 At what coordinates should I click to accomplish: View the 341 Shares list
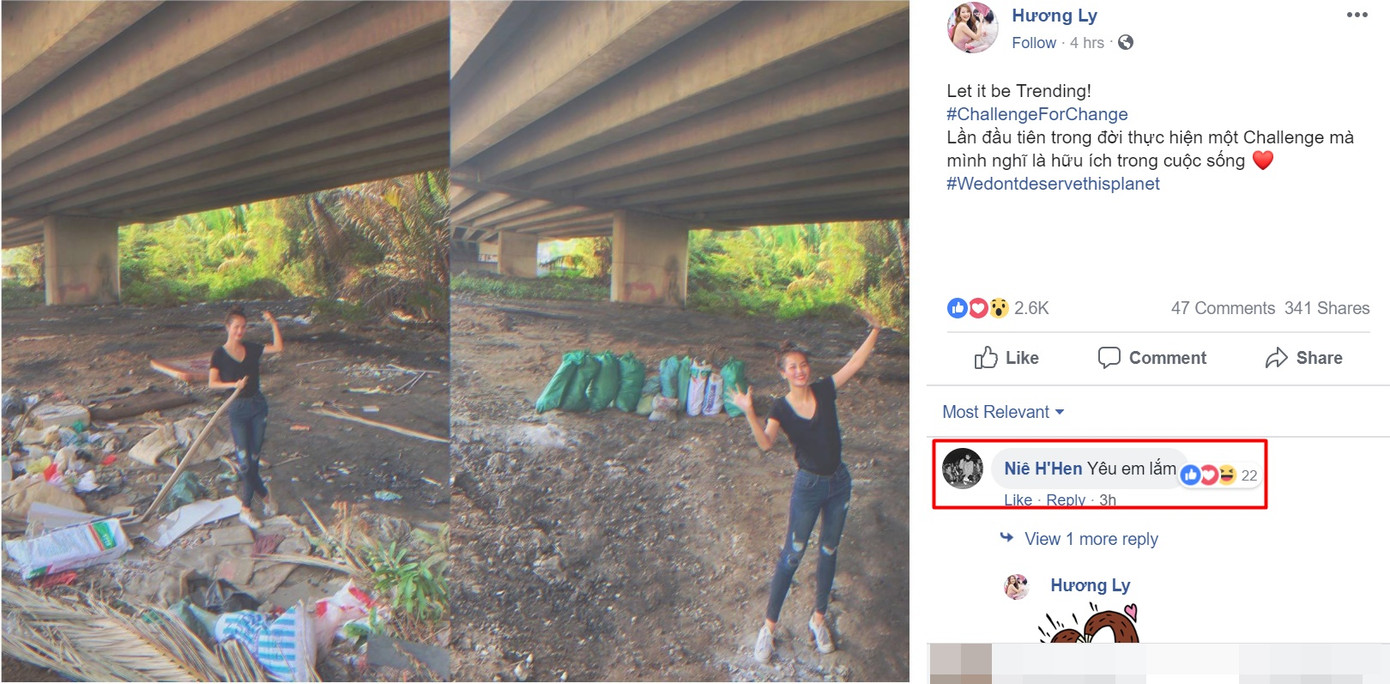click(x=1327, y=308)
